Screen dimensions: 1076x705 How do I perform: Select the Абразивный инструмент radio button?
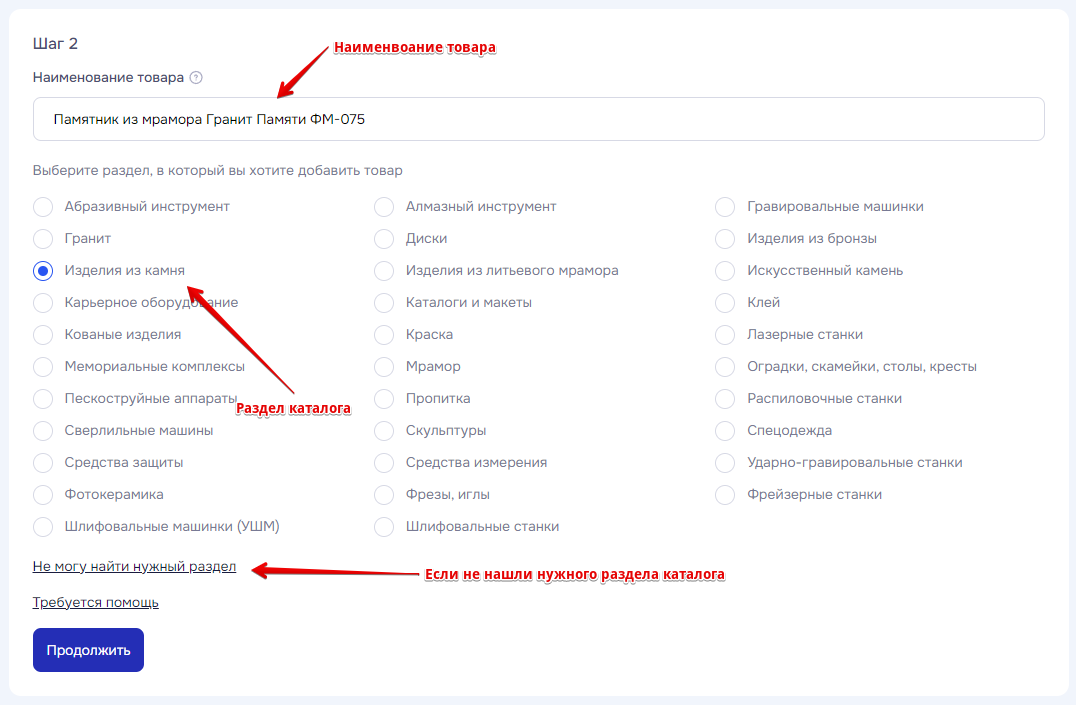(x=43, y=207)
